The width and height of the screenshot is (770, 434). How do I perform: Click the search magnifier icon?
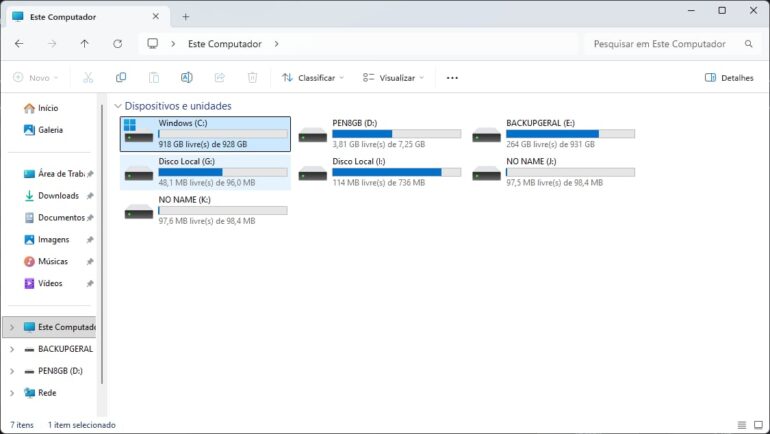[x=748, y=44]
